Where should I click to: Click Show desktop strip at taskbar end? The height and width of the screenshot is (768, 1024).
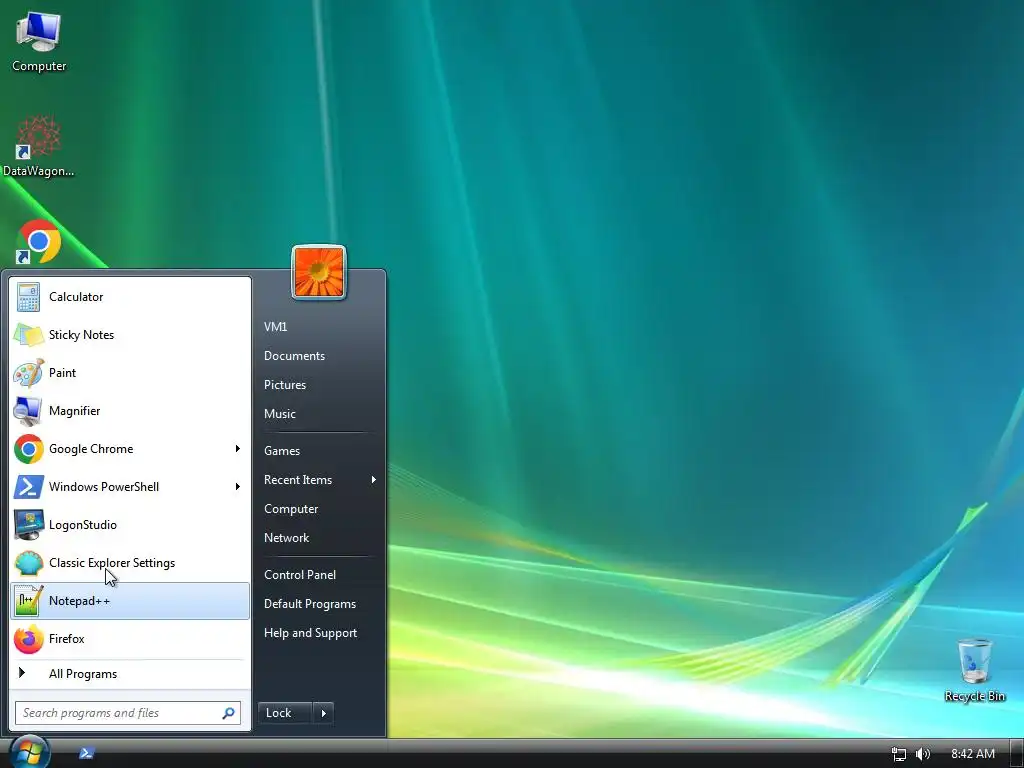[x=1017, y=754]
